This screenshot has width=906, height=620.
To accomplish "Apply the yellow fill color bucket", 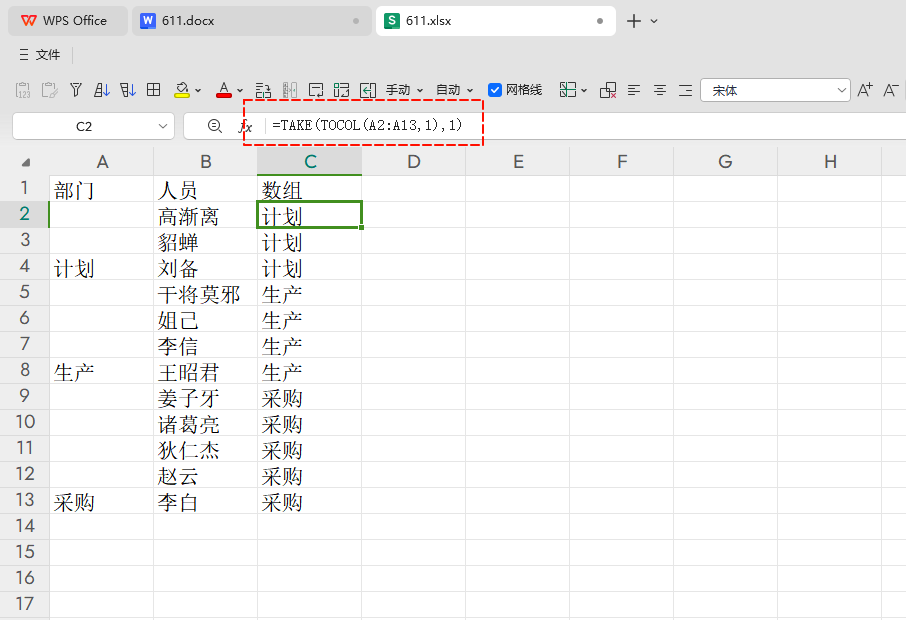I will pyautogui.click(x=182, y=90).
